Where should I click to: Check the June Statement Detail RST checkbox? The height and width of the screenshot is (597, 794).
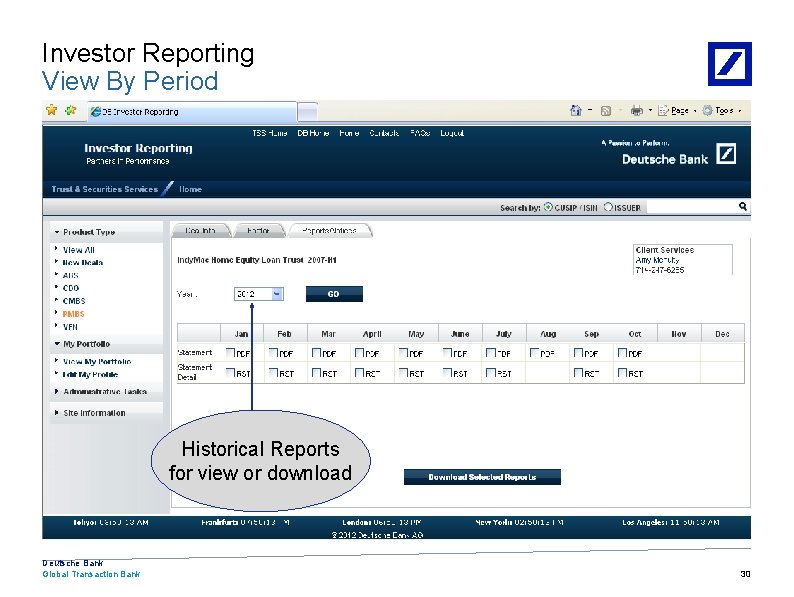[x=448, y=373]
